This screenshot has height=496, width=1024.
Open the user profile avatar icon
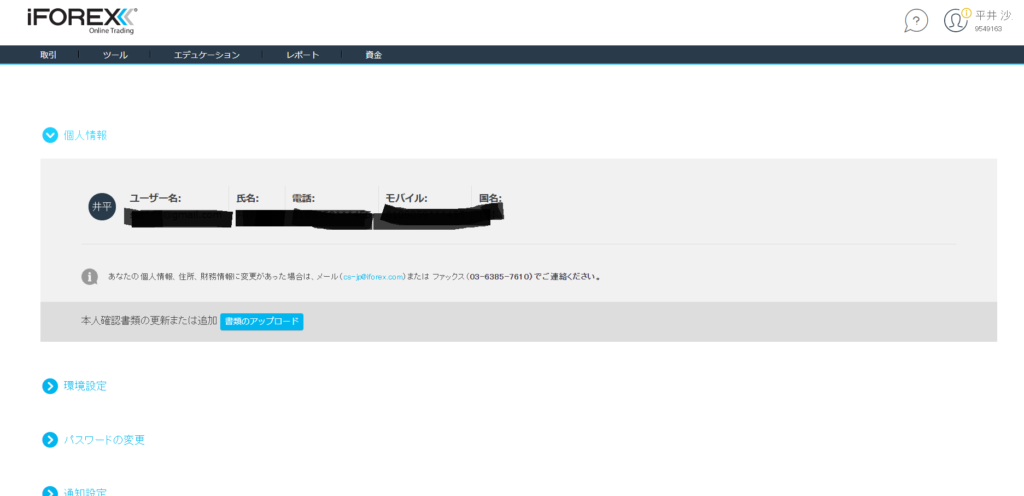(x=955, y=20)
